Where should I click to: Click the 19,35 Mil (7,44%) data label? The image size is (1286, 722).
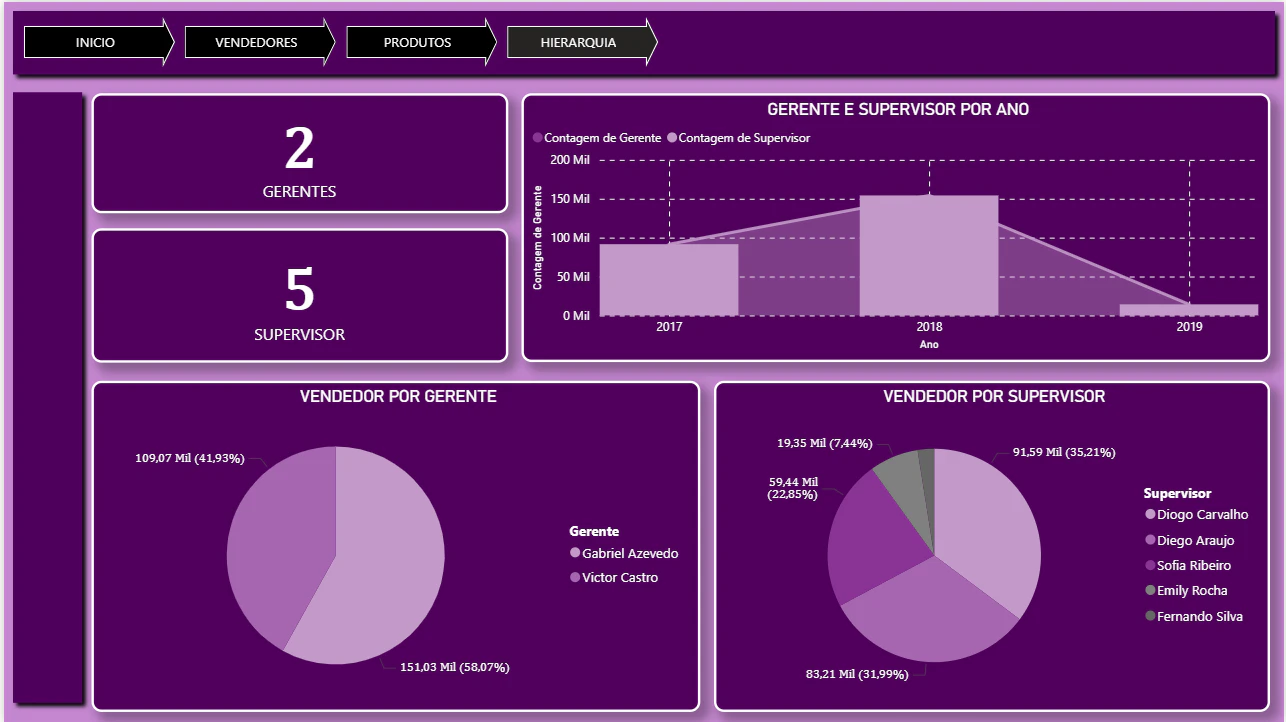point(825,443)
